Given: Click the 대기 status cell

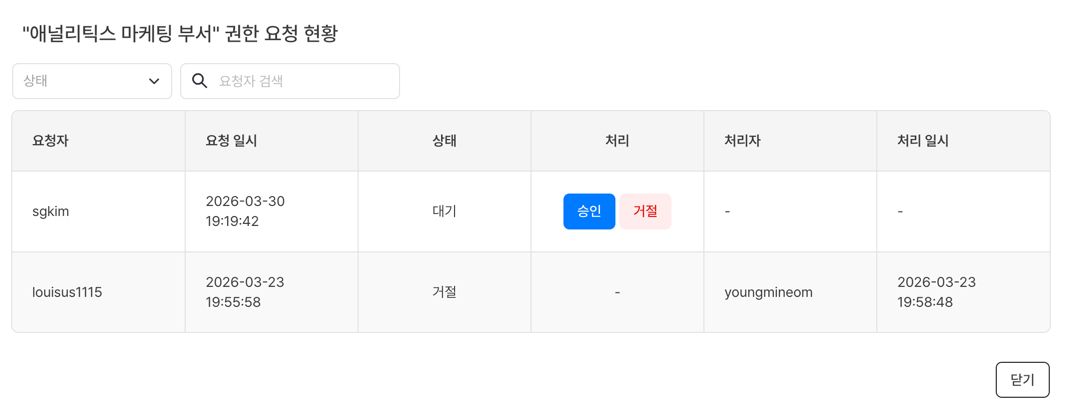Looking at the screenshot, I should point(444,211).
